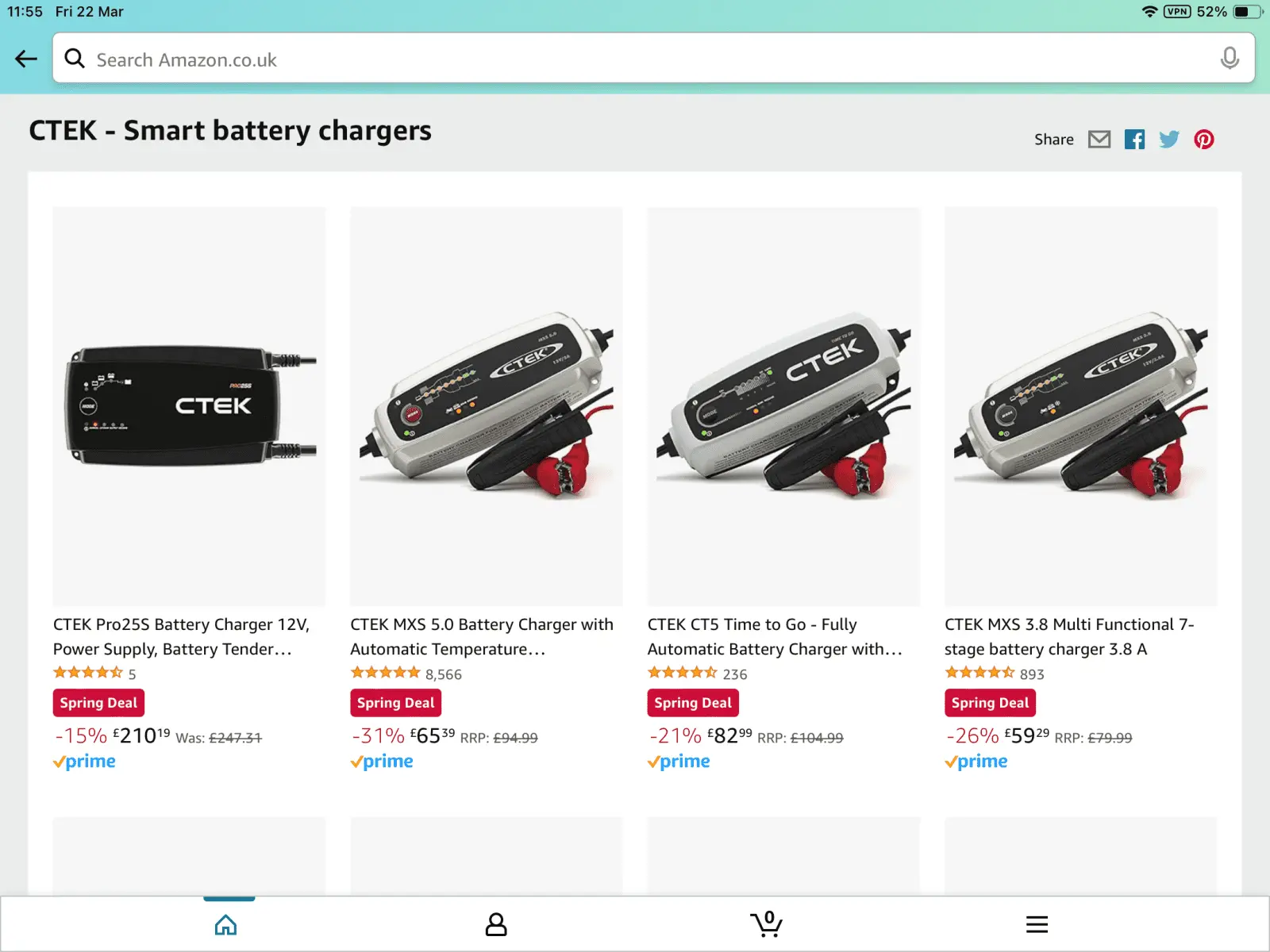Tap the magnifying glass search icon

click(x=75, y=59)
